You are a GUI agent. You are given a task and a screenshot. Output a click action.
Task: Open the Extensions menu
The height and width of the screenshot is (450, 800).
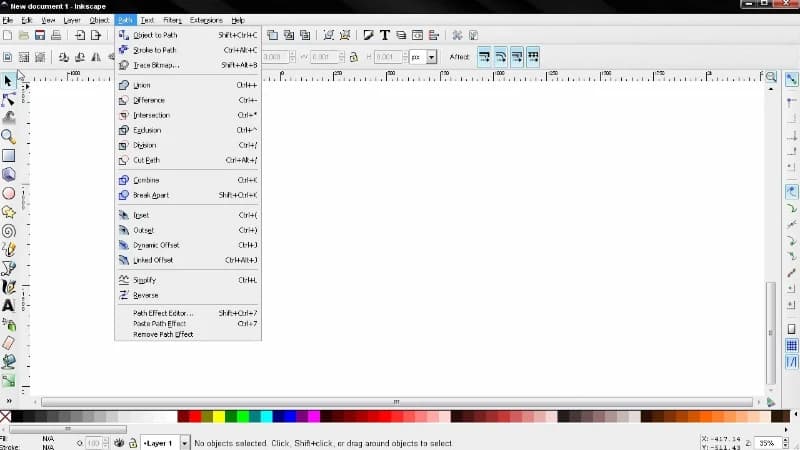coord(206,20)
